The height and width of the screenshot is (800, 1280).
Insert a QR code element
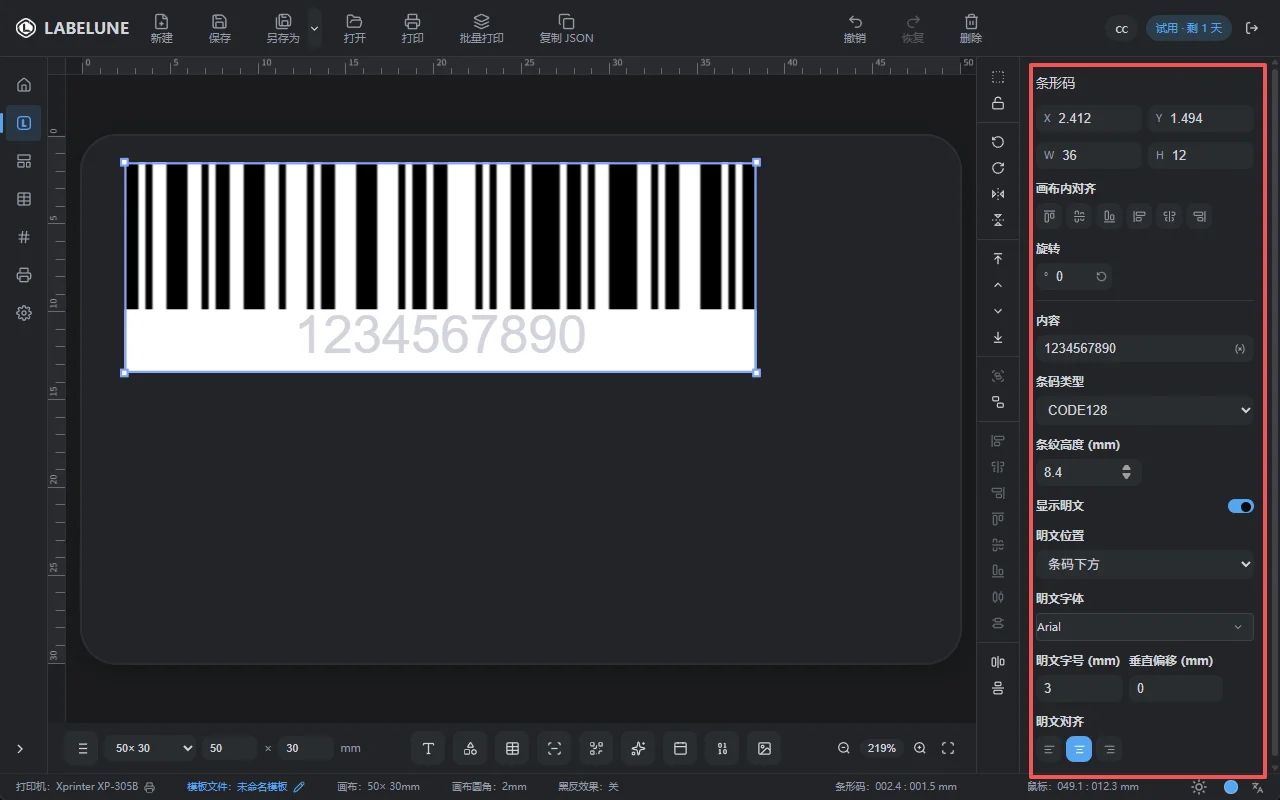click(x=596, y=748)
